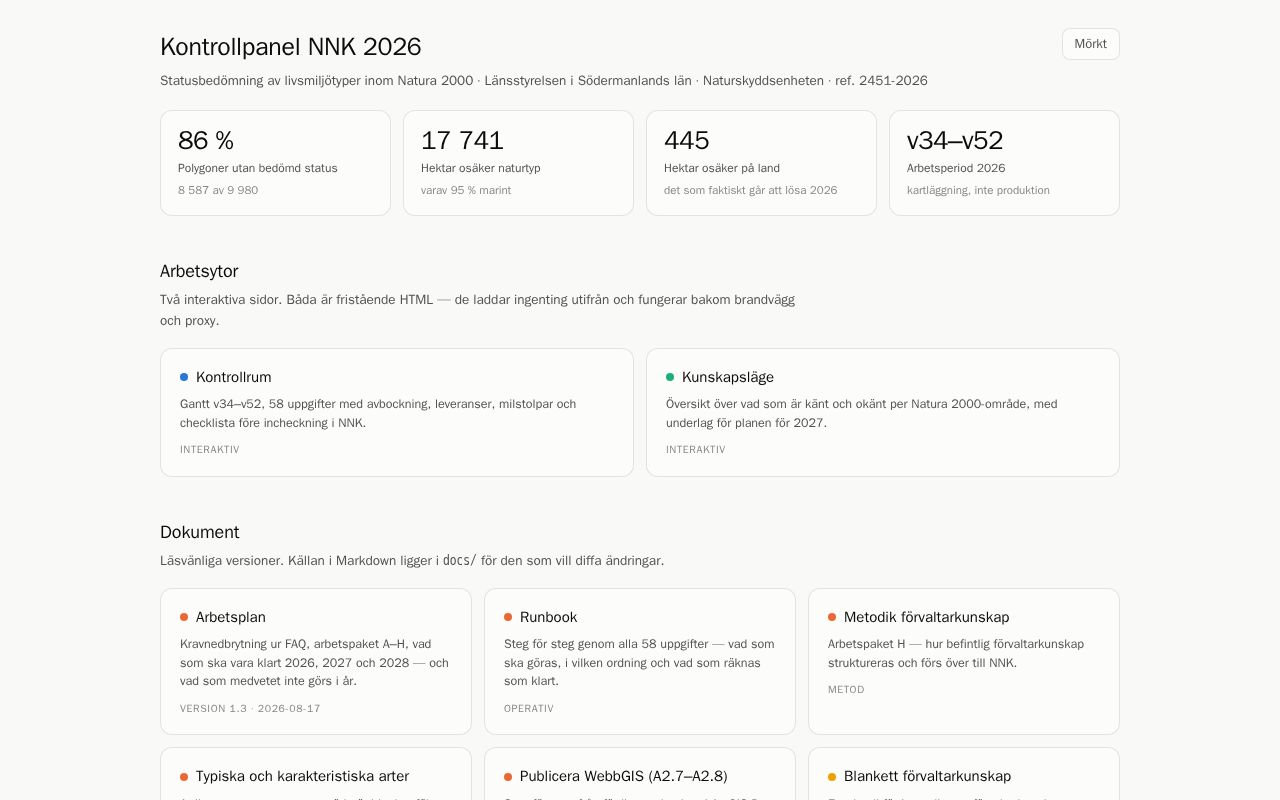The height and width of the screenshot is (800, 1280).
Task: Click the "ref. 2451-2026" subtitle text
Action: tap(882, 81)
